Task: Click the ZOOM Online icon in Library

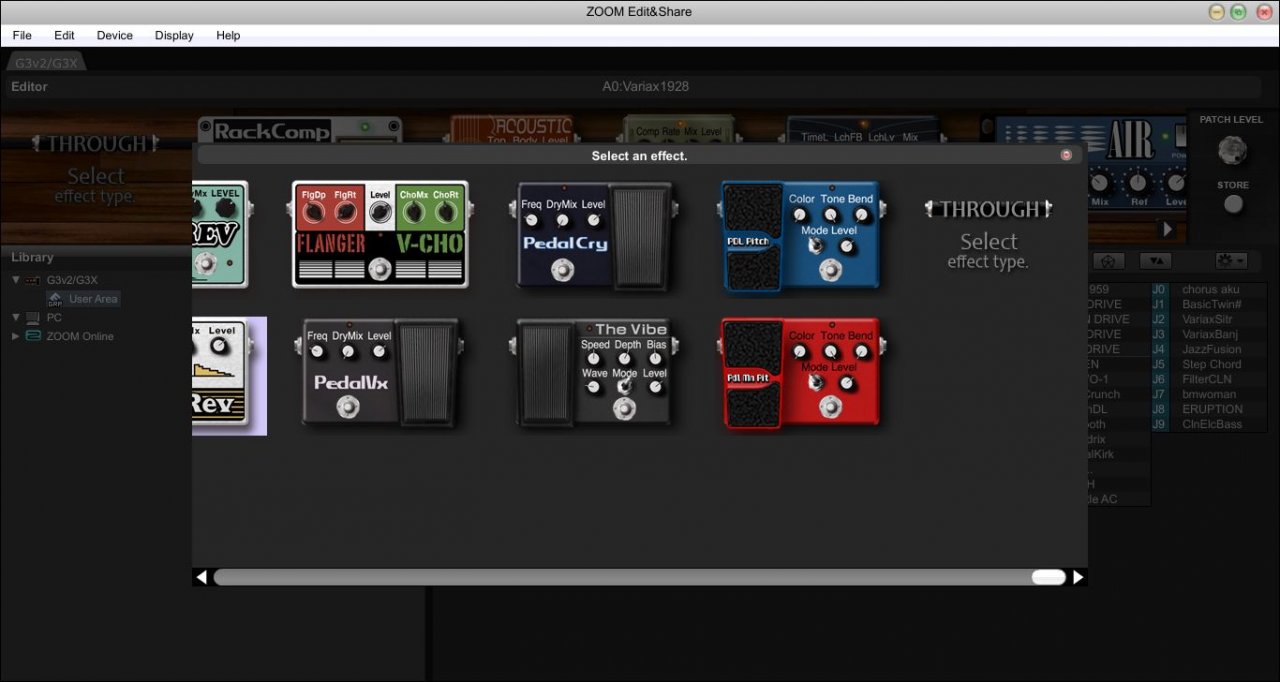Action: tap(33, 336)
